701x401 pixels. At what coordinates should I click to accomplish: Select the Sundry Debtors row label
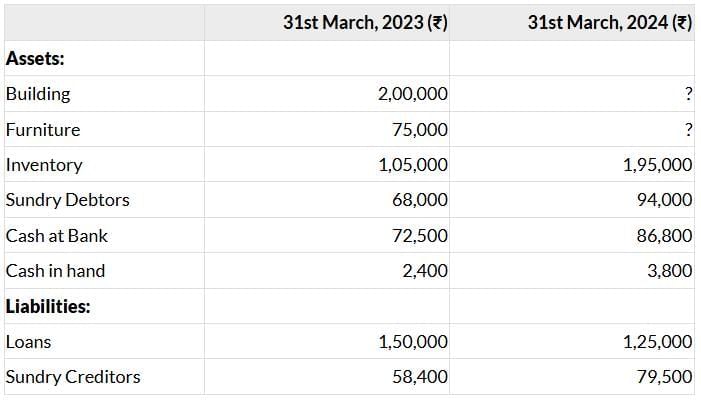point(68,200)
